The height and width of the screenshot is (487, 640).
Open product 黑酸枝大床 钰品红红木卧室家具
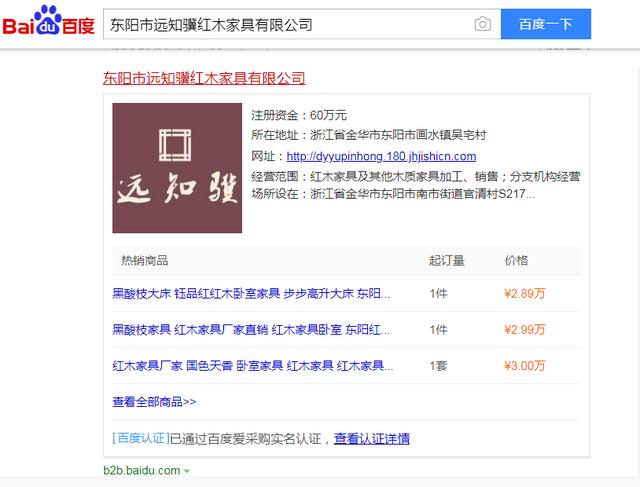click(251, 294)
